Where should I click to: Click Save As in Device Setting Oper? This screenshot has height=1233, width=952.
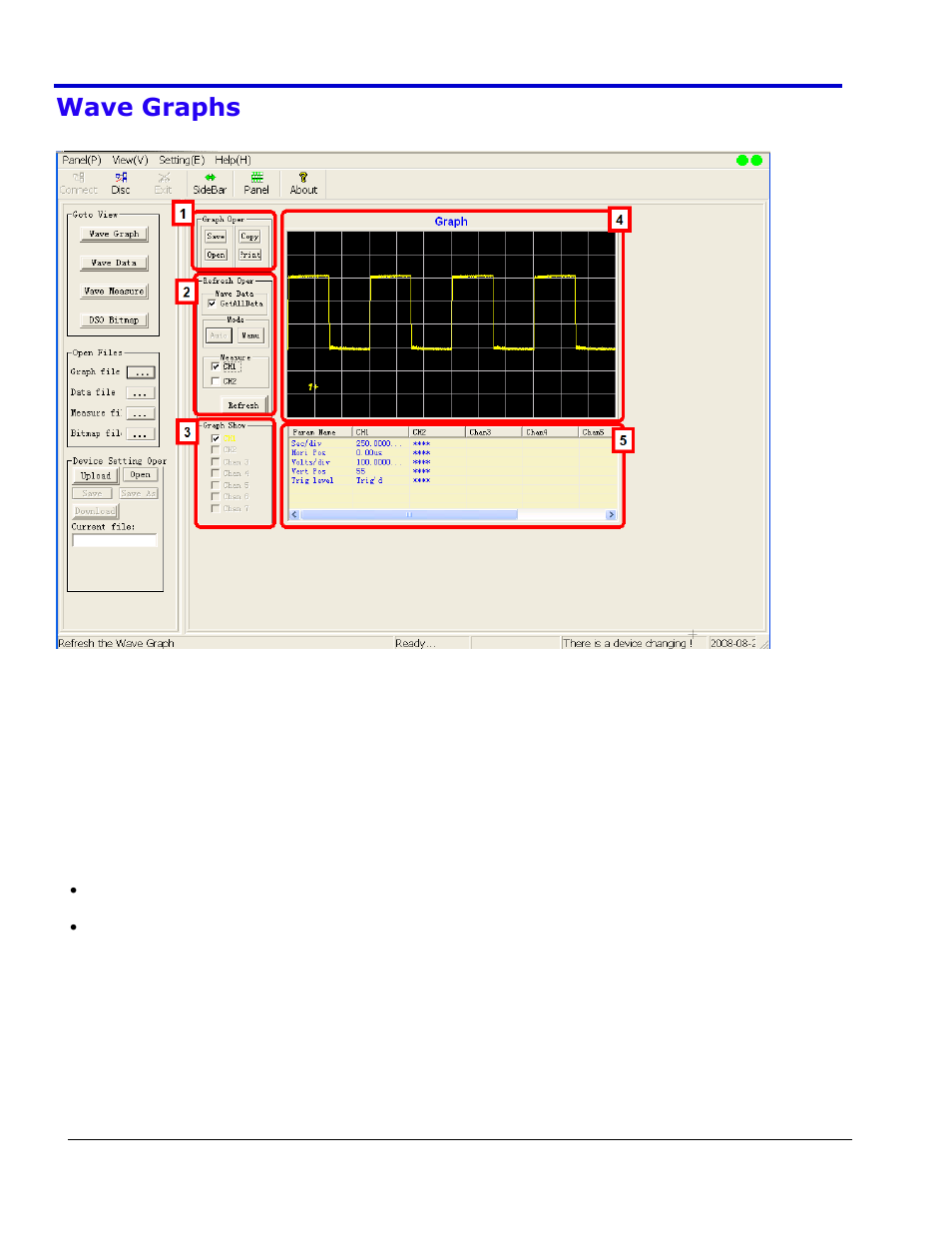(x=139, y=493)
